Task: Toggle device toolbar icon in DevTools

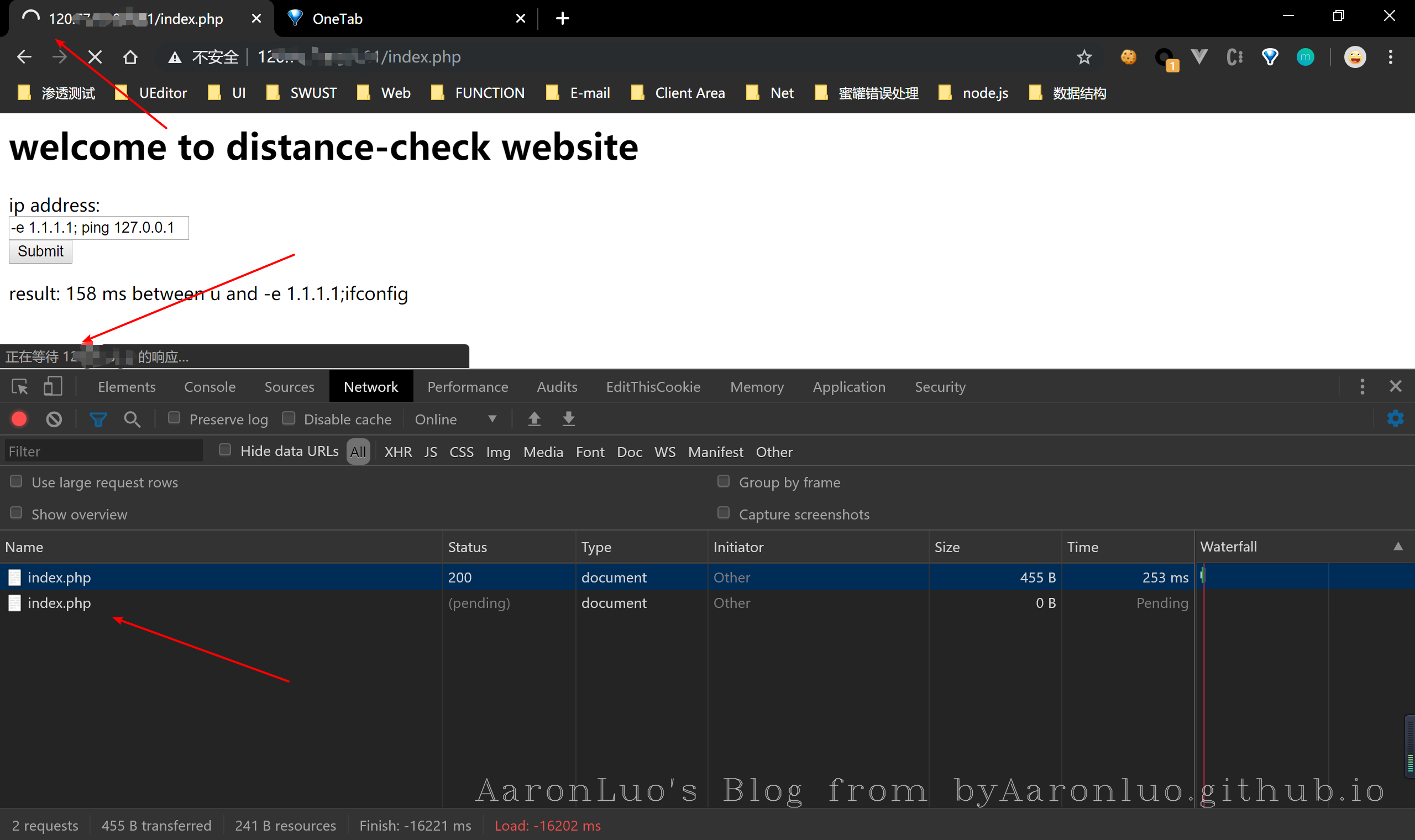Action: (x=53, y=387)
